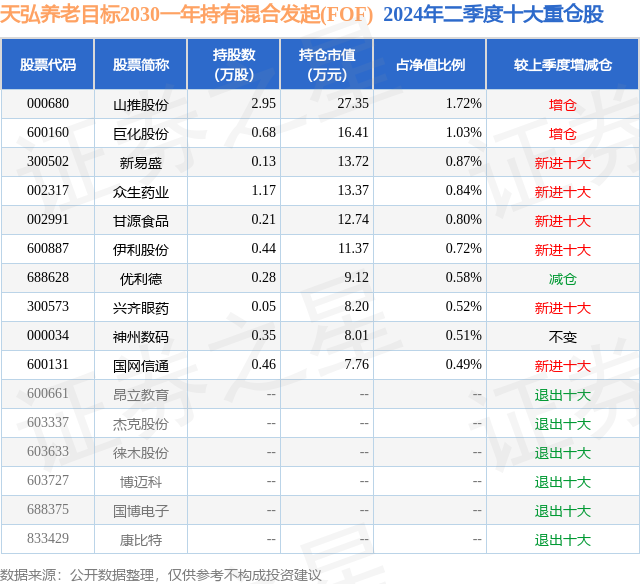Click stock code 300502
Image resolution: width=640 pixels, height=584 pixels.
click(48, 162)
